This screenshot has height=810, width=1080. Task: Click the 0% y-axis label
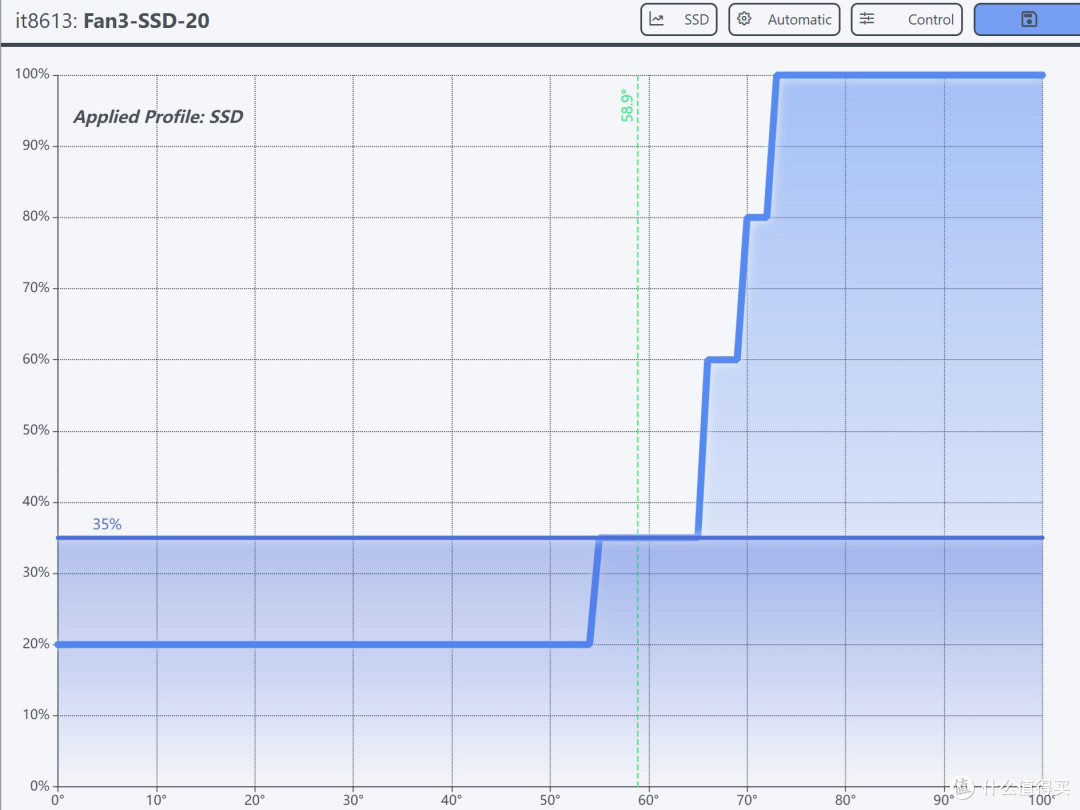(39, 786)
